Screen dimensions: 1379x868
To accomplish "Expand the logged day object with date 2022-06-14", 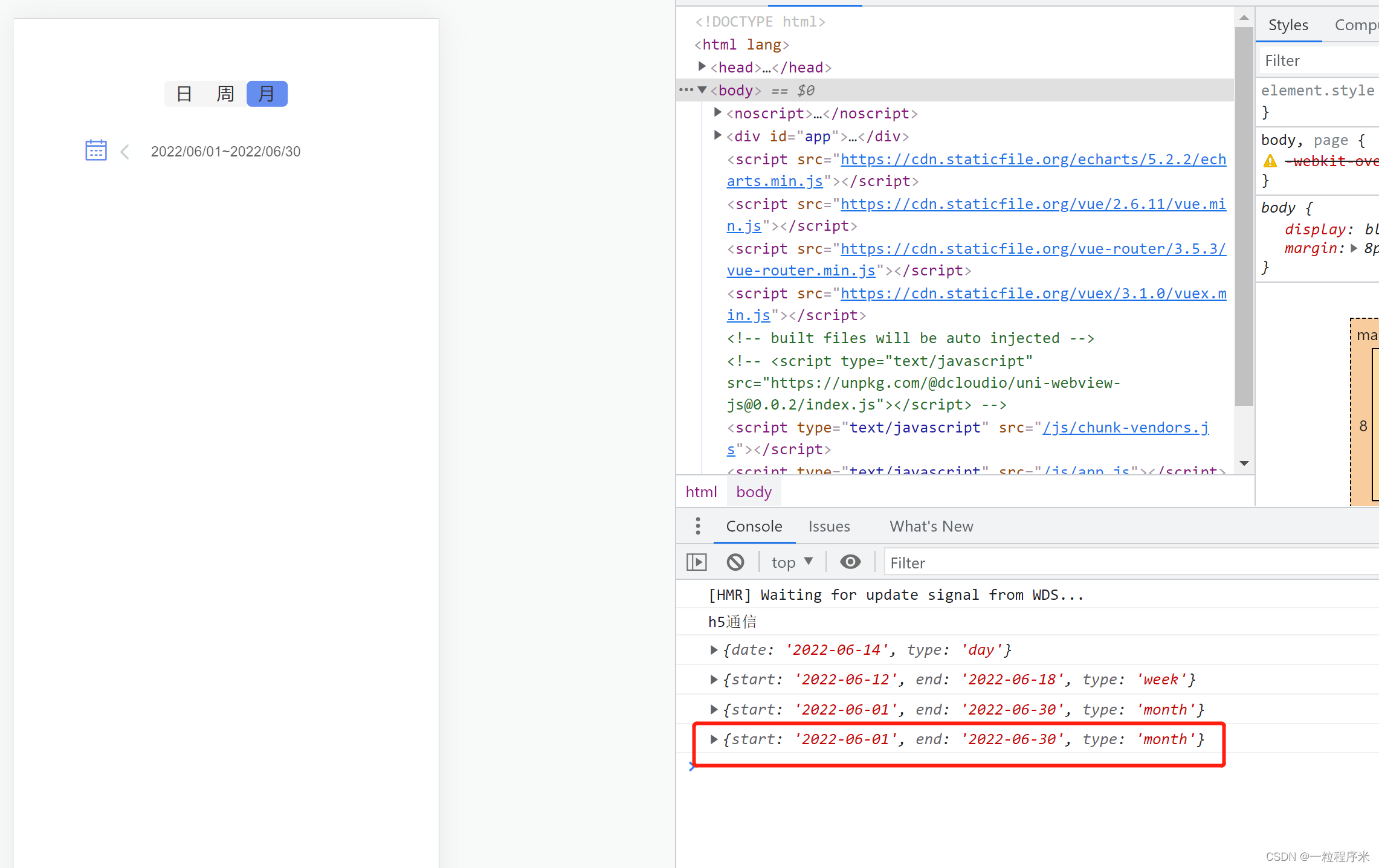I will (x=714, y=650).
